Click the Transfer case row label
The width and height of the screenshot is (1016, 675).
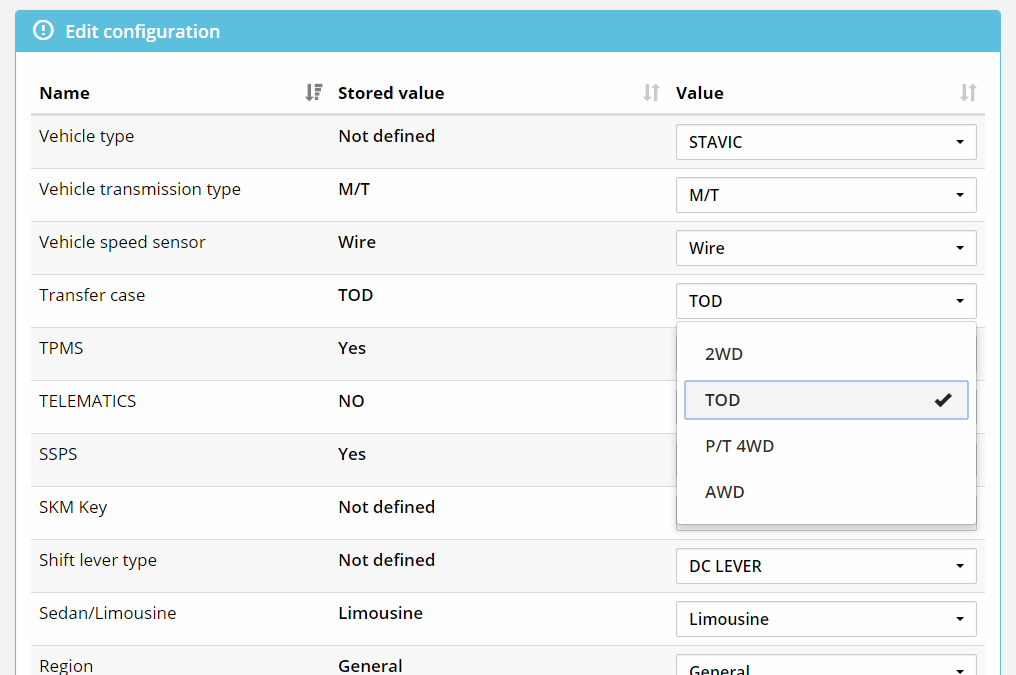tap(92, 295)
